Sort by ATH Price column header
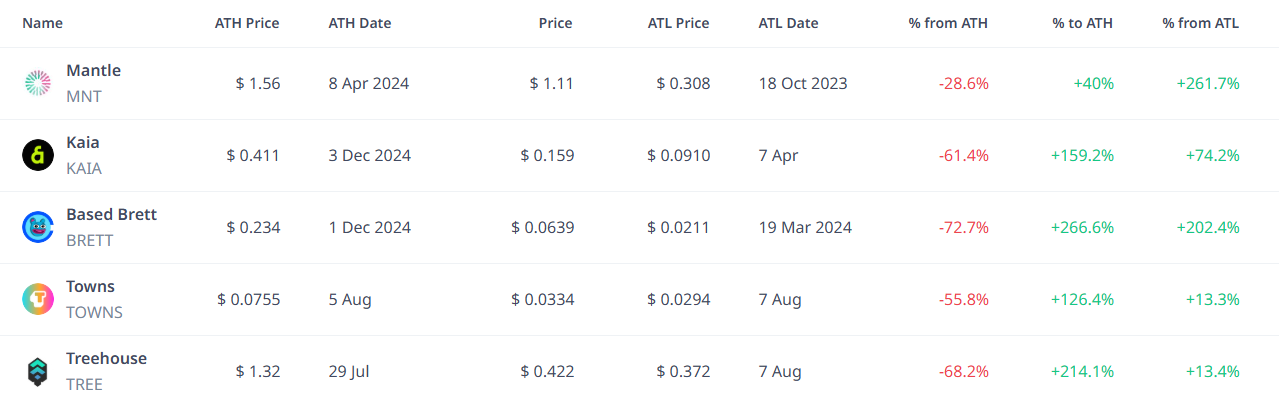The height and width of the screenshot is (405, 1279). (247, 23)
